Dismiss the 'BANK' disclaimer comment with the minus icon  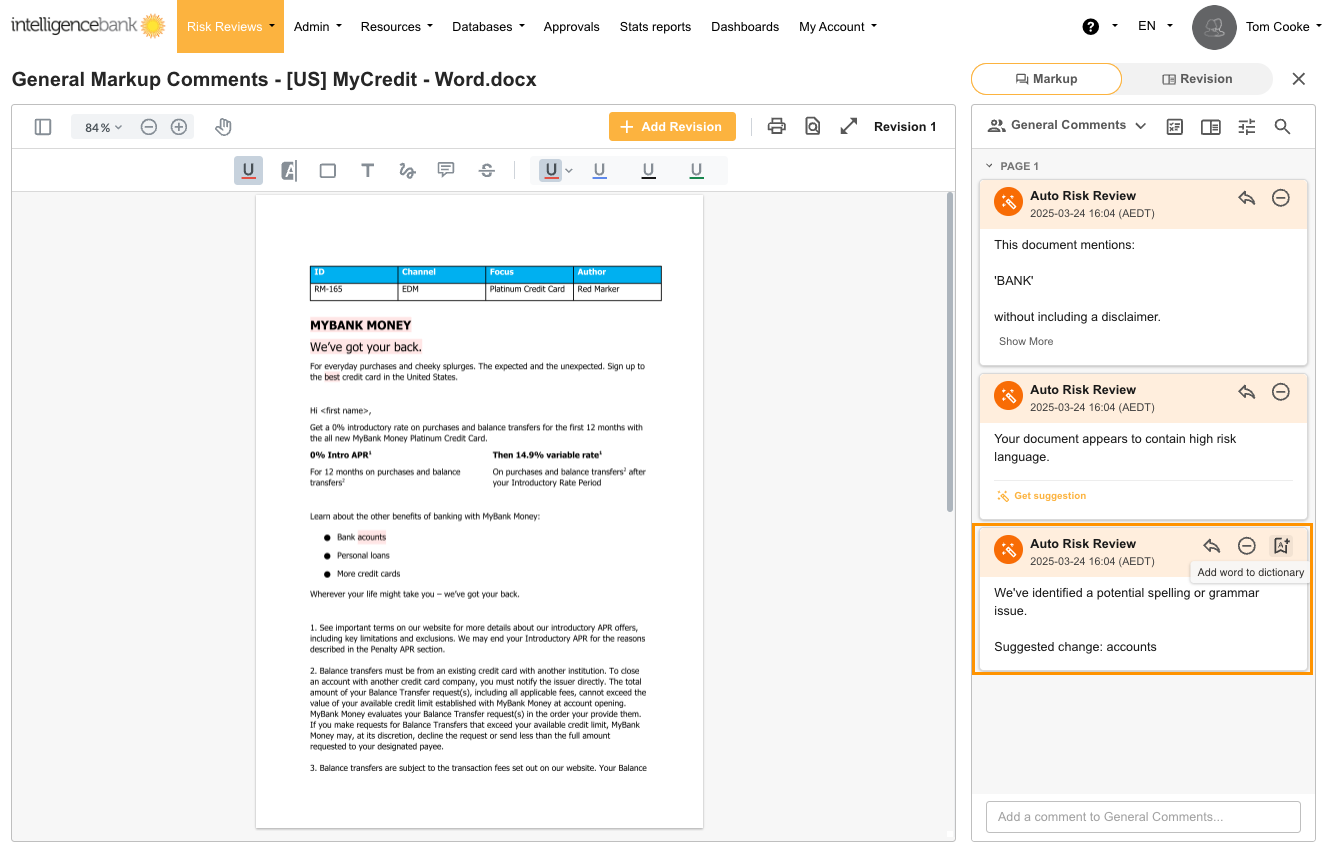coord(1281,198)
